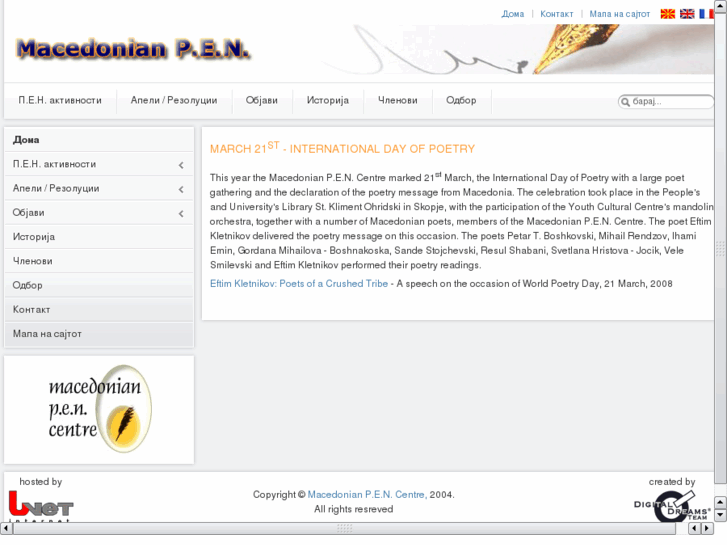Open top nav Објави
The width and height of the screenshot is (727, 545).
pos(261,100)
